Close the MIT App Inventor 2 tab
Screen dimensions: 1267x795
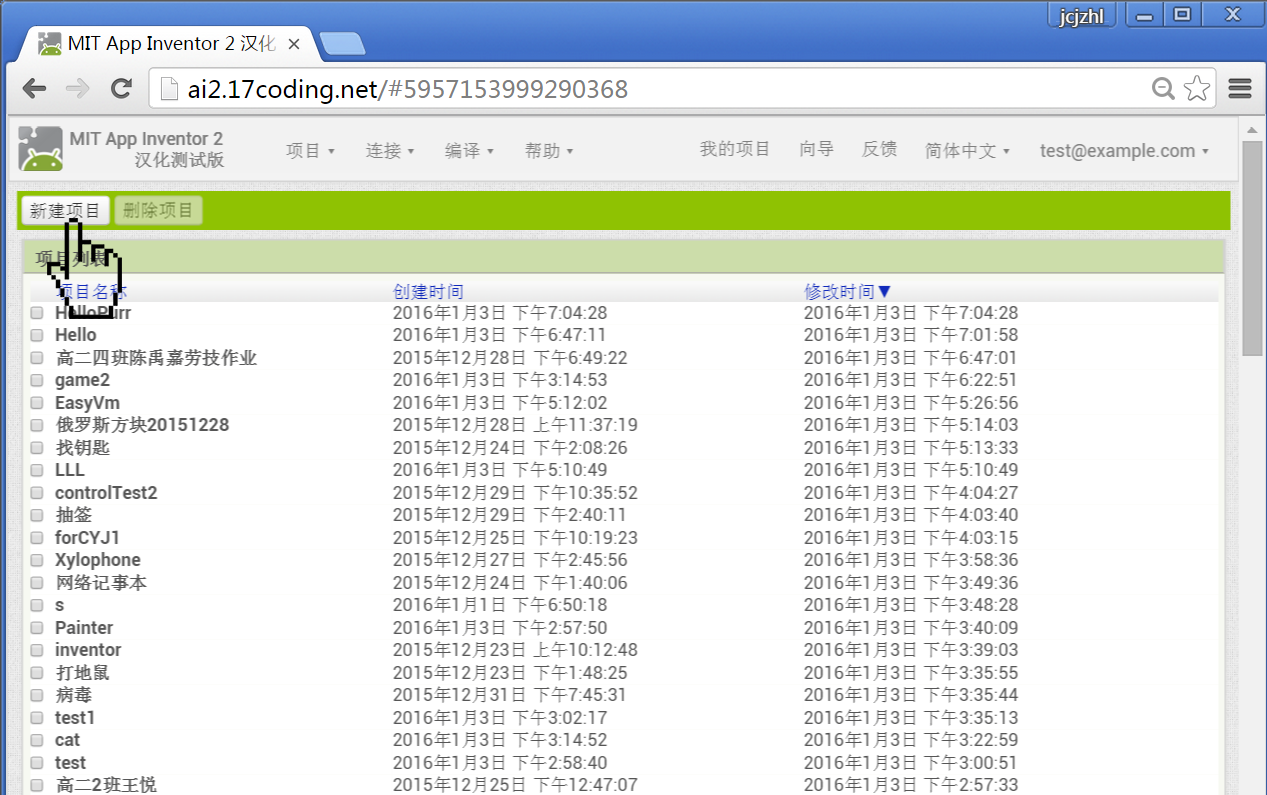click(294, 44)
